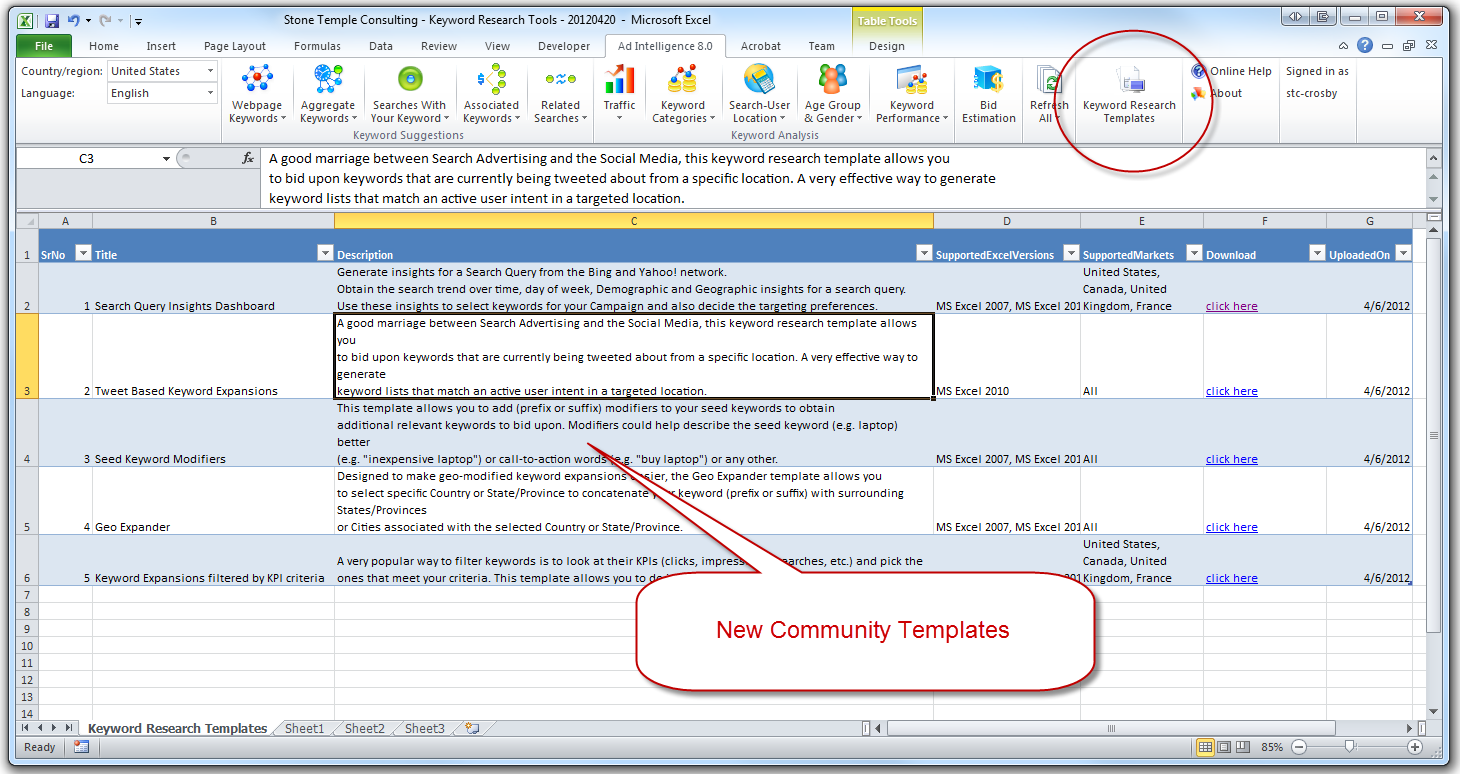Save the workbook from Quick Access toolbar
The height and width of the screenshot is (774, 1460).
click(x=52, y=19)
